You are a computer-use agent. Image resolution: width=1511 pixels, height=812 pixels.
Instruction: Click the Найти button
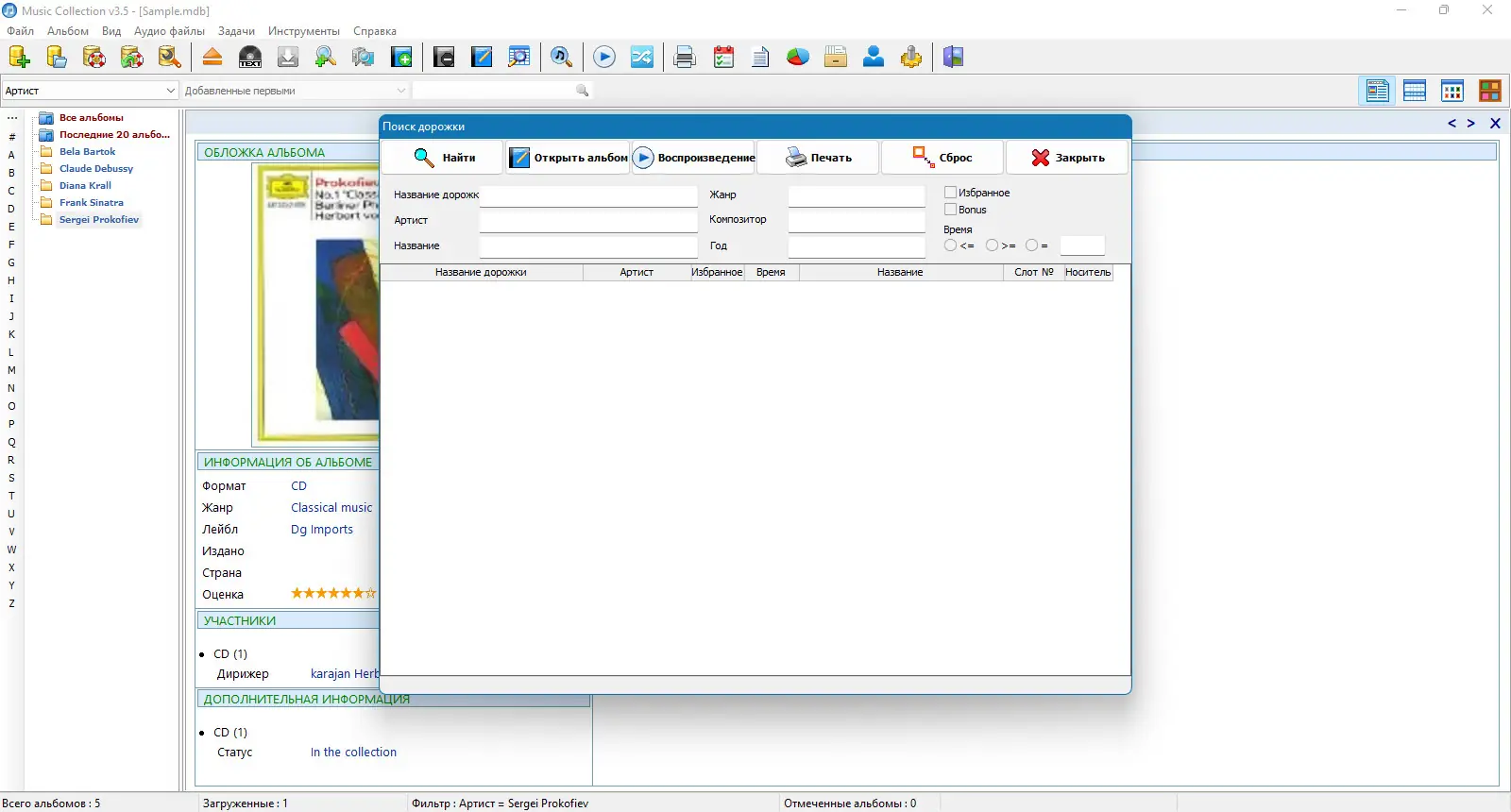click(443, 158)
